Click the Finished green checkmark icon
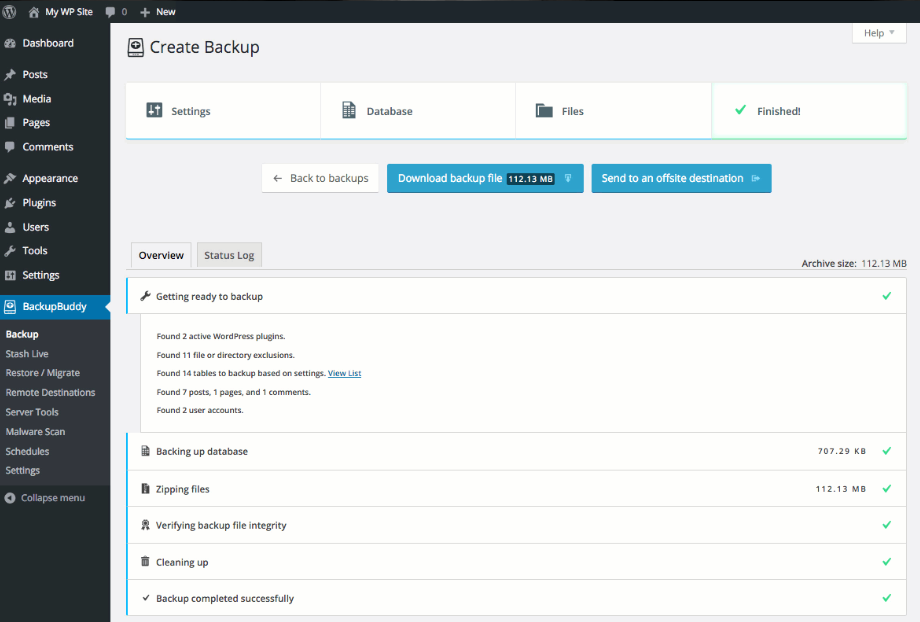Viewport: 920px width, 622px height. pyautogui.click(x=740, y=110)
